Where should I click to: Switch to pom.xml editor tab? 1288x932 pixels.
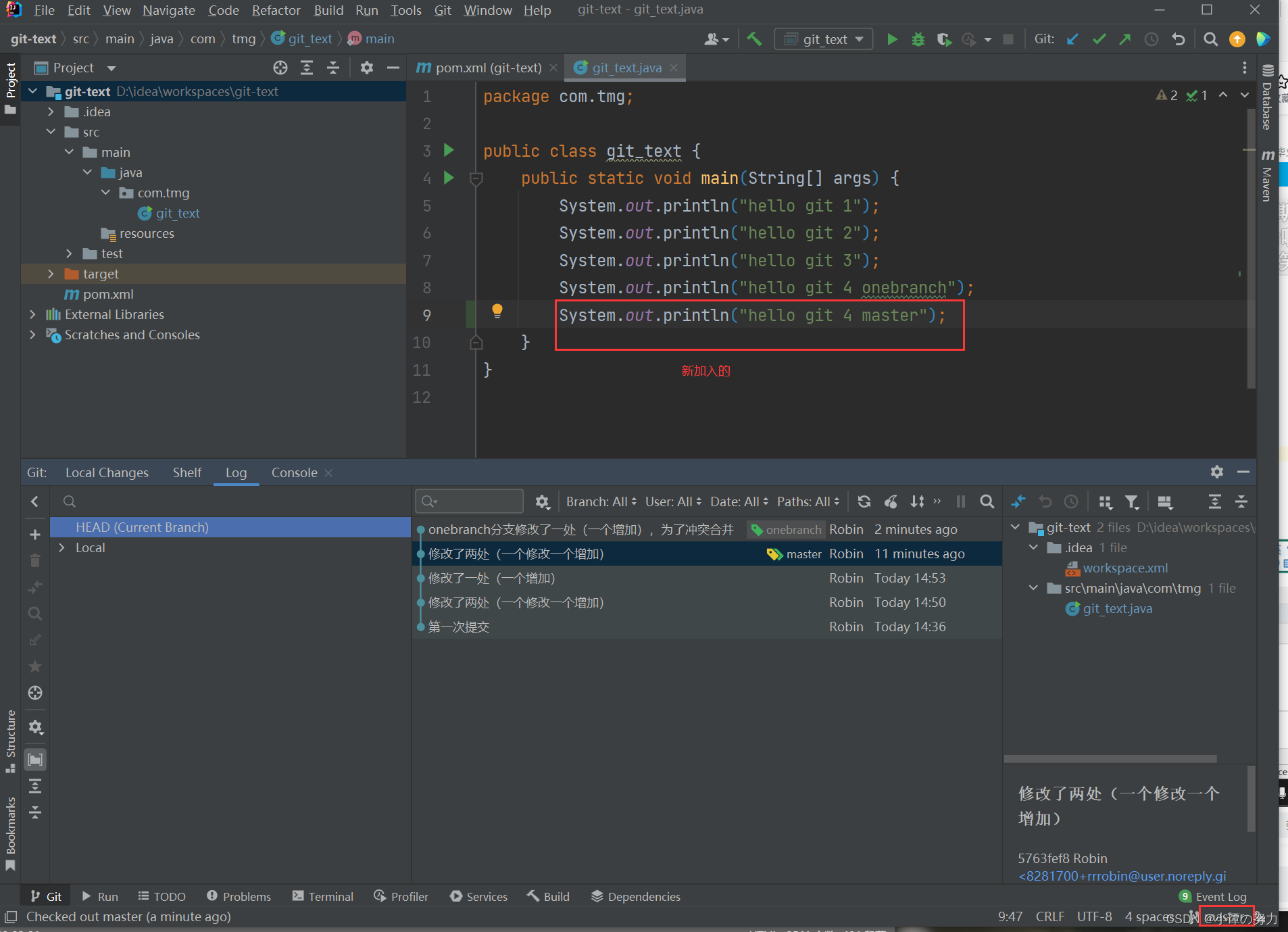[x=487, y=68]
